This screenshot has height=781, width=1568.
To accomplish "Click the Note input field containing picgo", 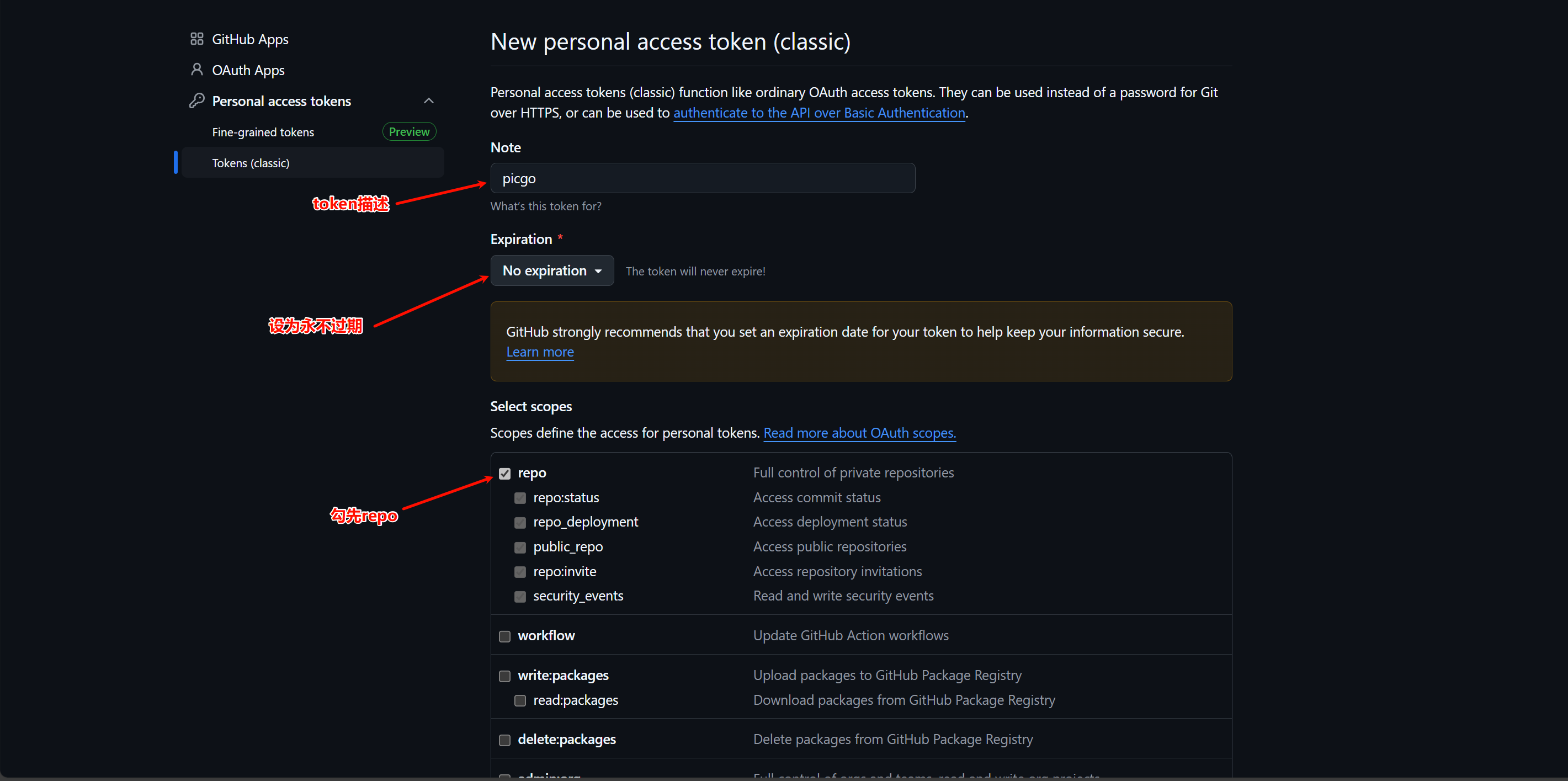I will pyautogui.click(x=703, y=178).
